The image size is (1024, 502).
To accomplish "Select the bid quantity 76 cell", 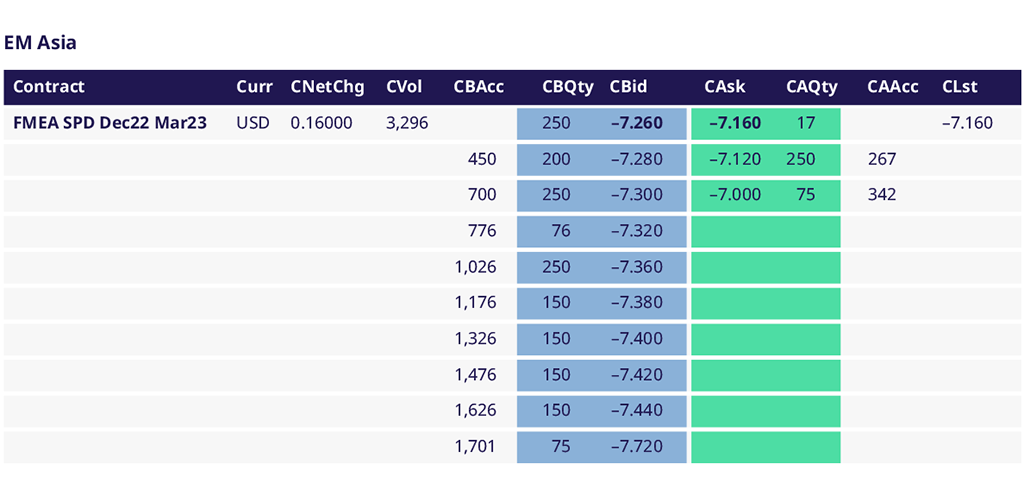I will (560, 231).
